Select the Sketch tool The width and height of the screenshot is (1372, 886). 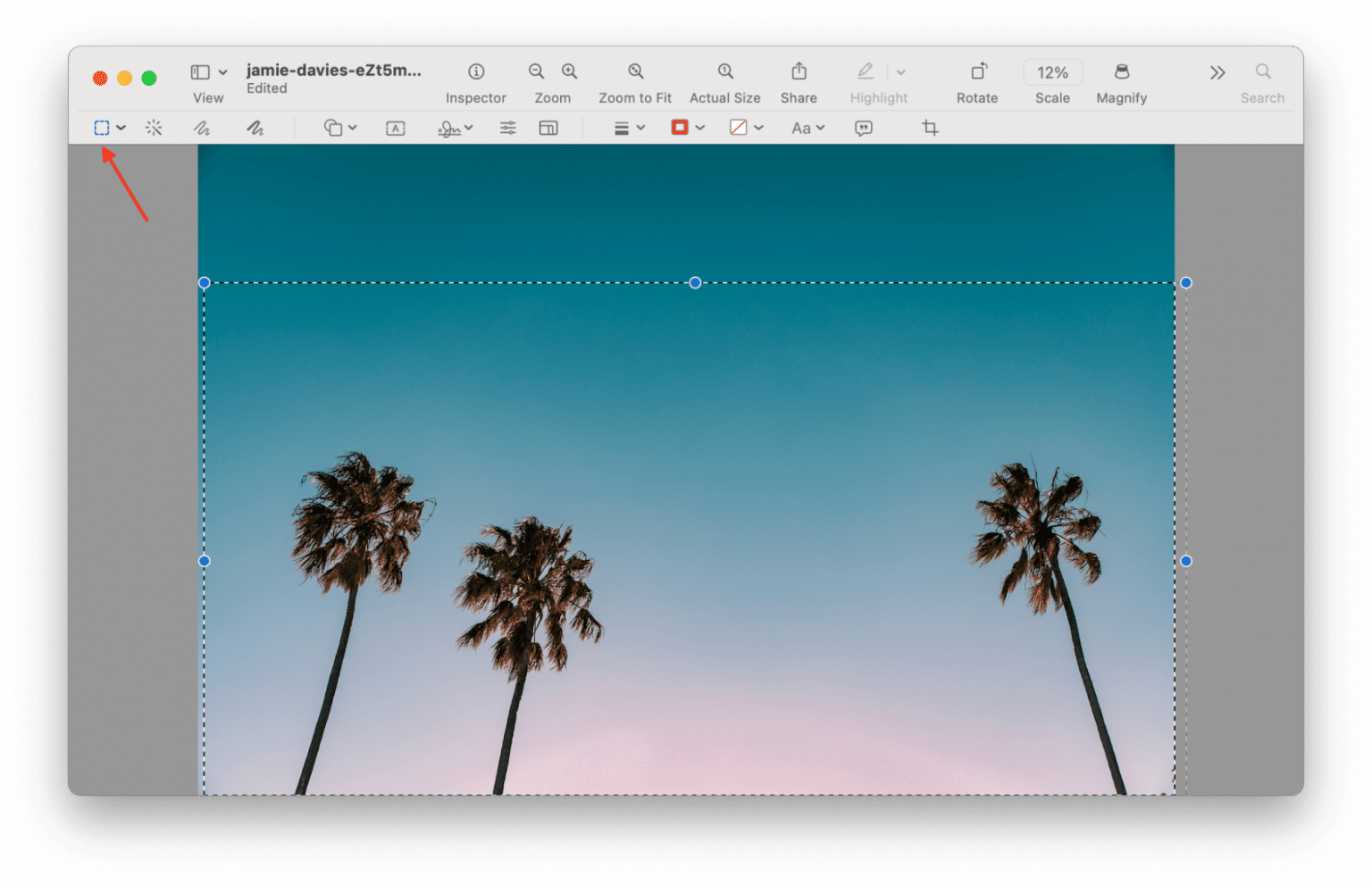tap(202, 128)
